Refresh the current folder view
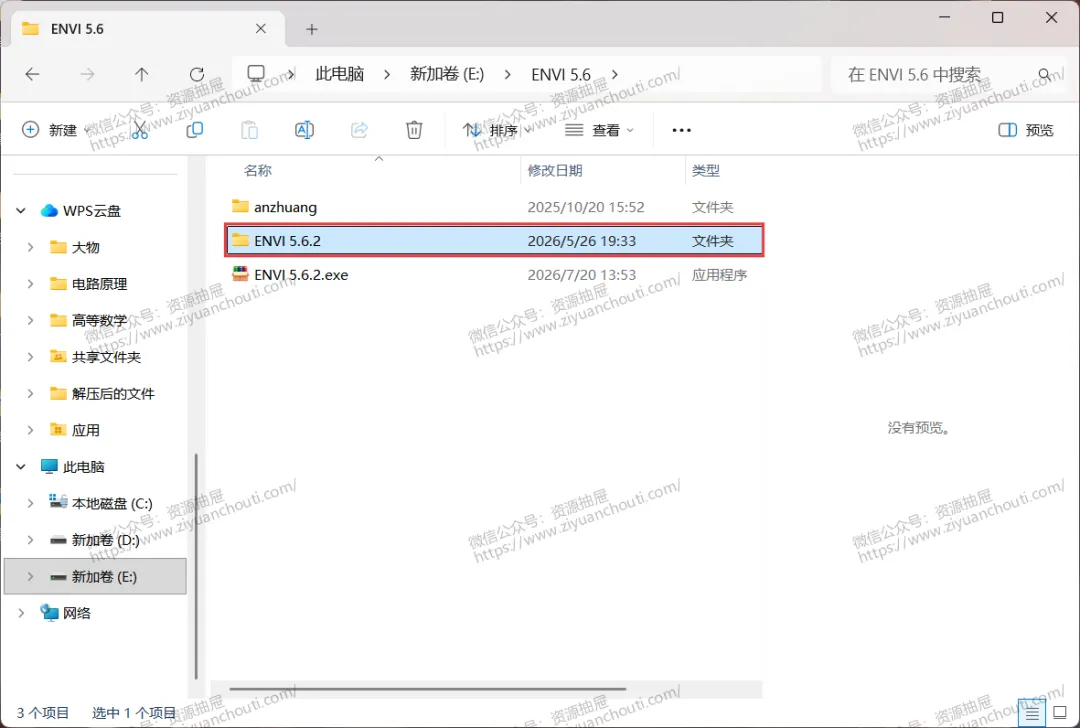The width and height of the screenshot is (1080, 728). (x=196, y=74)
